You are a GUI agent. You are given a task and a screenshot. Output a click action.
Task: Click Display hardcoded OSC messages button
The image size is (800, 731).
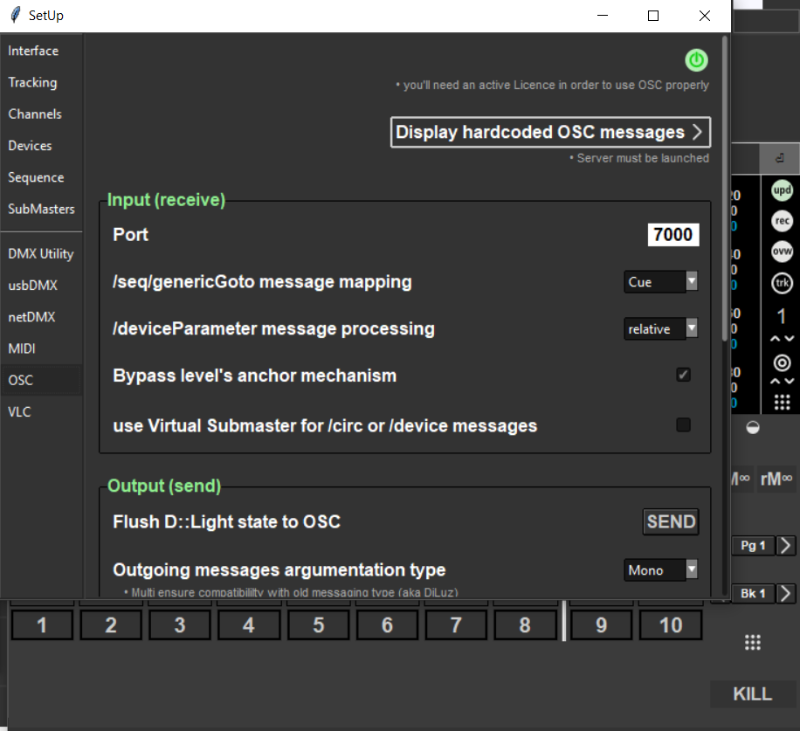point(550,132)
